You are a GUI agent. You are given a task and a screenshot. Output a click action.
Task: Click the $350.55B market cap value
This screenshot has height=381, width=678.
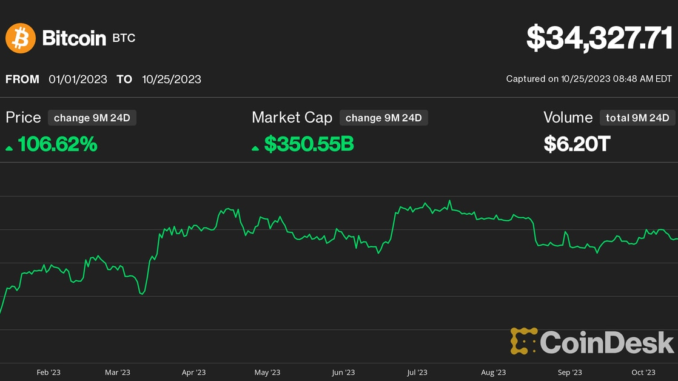pyautogui.click(x=309, y=144)
